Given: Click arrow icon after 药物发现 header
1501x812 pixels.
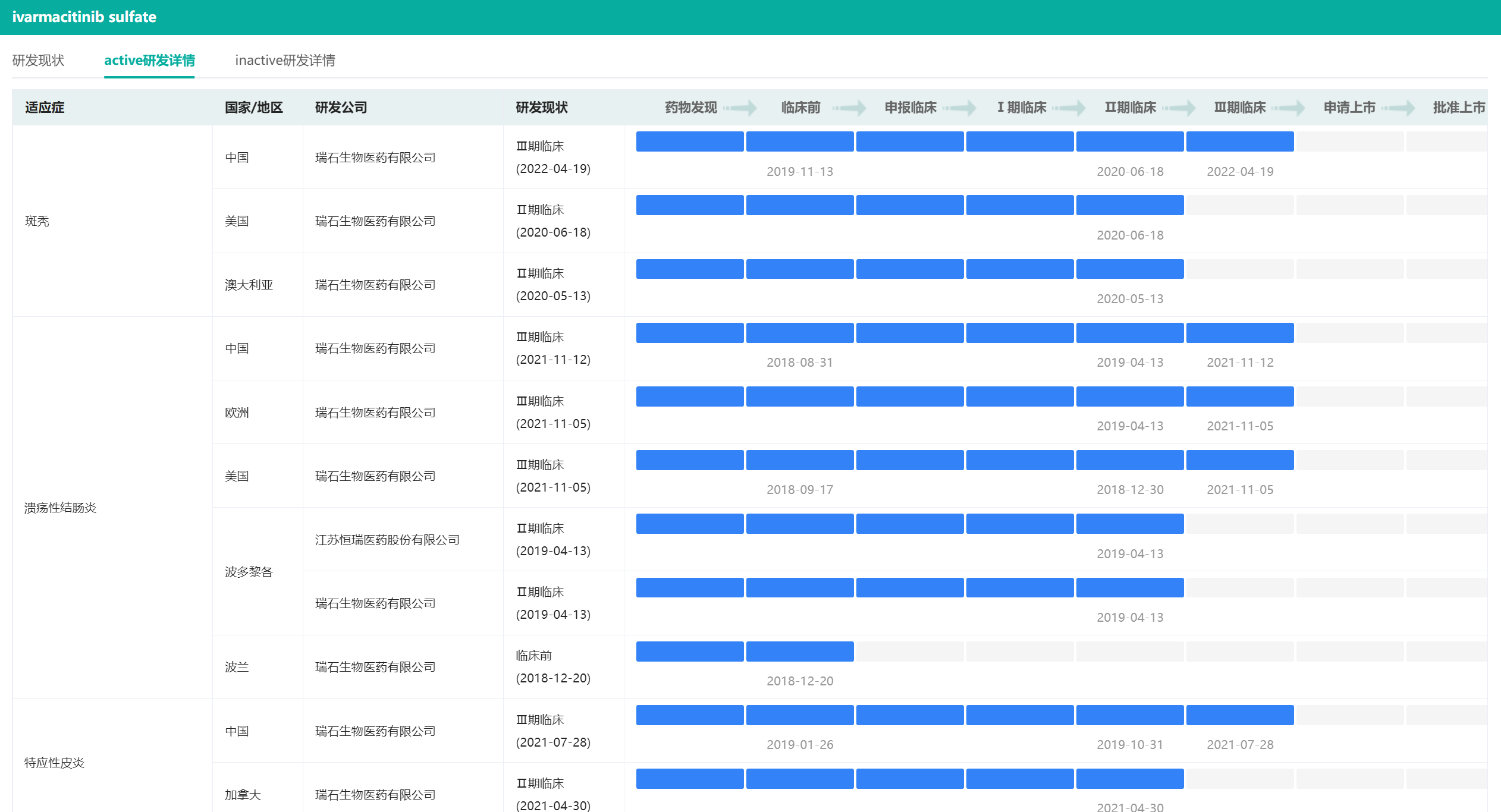Looking at the screenshot, I should [741, 108].
